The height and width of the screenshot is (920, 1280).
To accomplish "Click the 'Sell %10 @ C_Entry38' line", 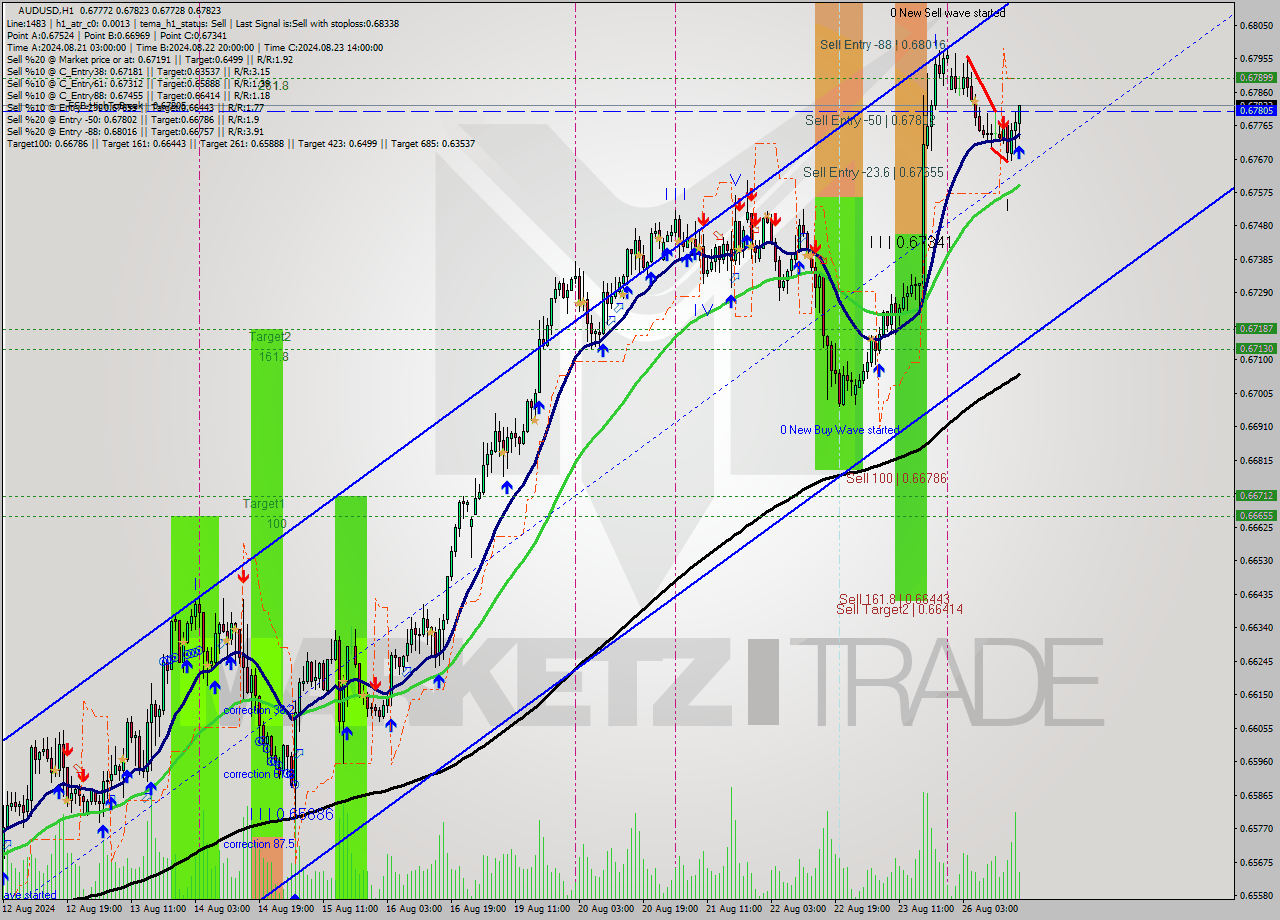I will (x=138, y=71).
